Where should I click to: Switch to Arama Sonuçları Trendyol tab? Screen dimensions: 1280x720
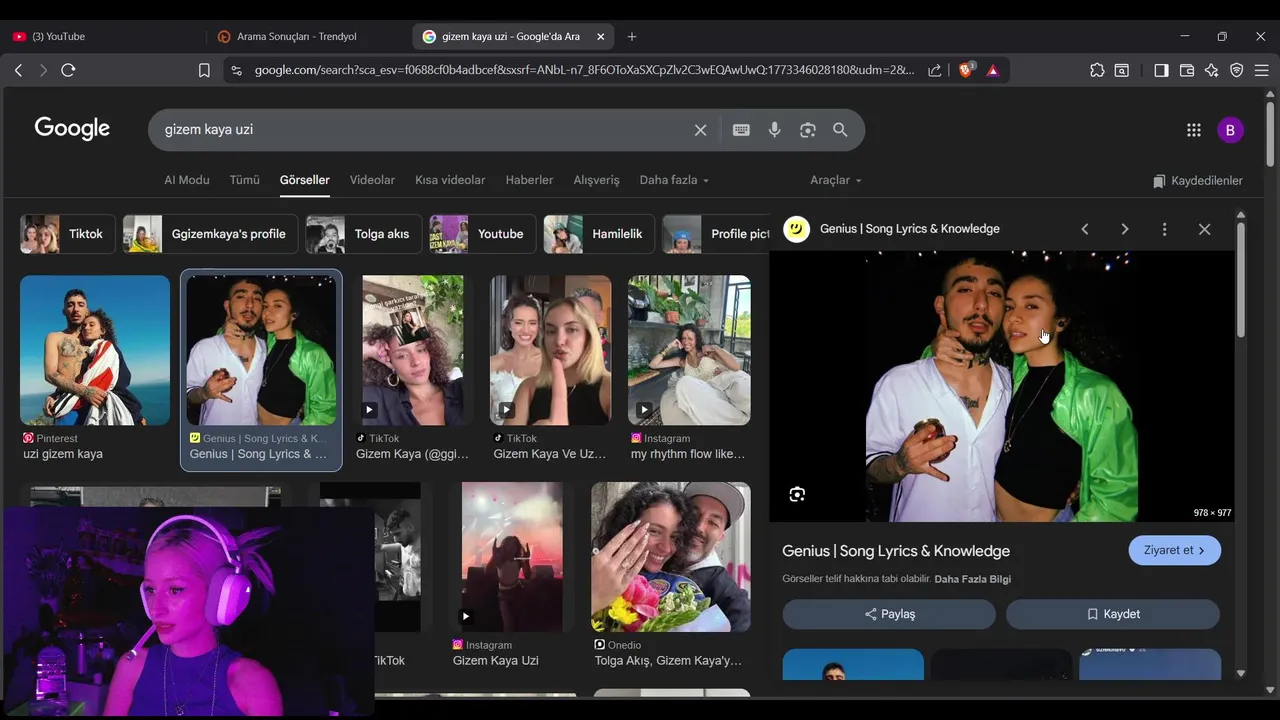point(309,37)
